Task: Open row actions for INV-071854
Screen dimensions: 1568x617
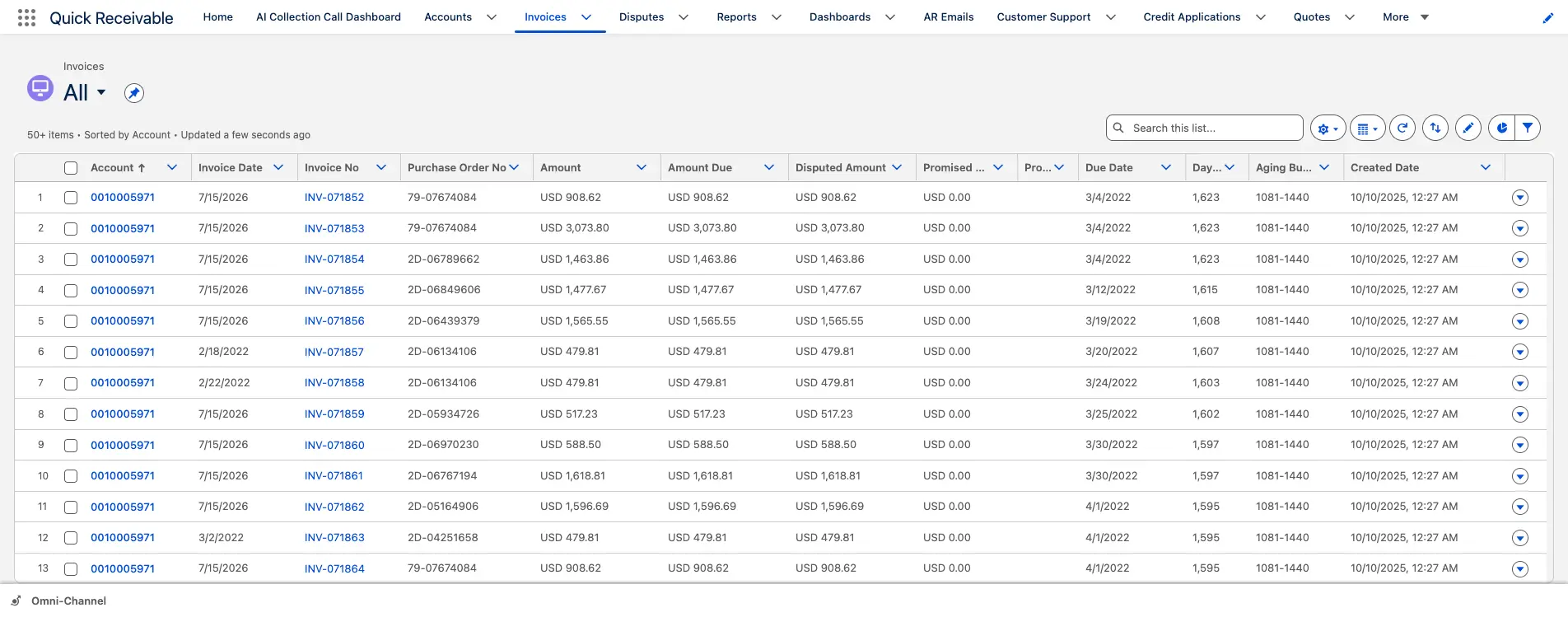Action: [1520, 259]
